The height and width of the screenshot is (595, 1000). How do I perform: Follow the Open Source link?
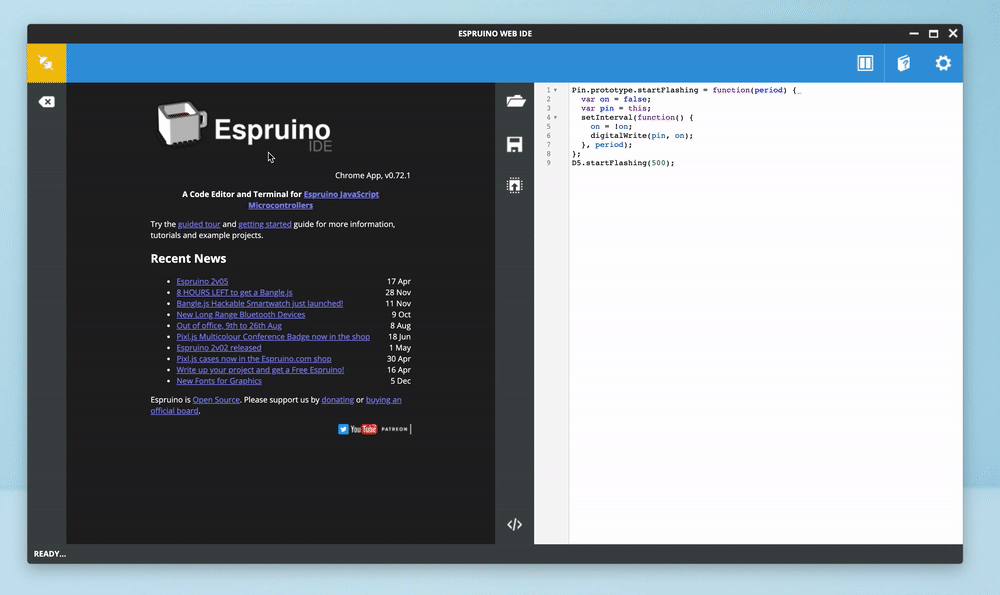(x=216, y=400)
